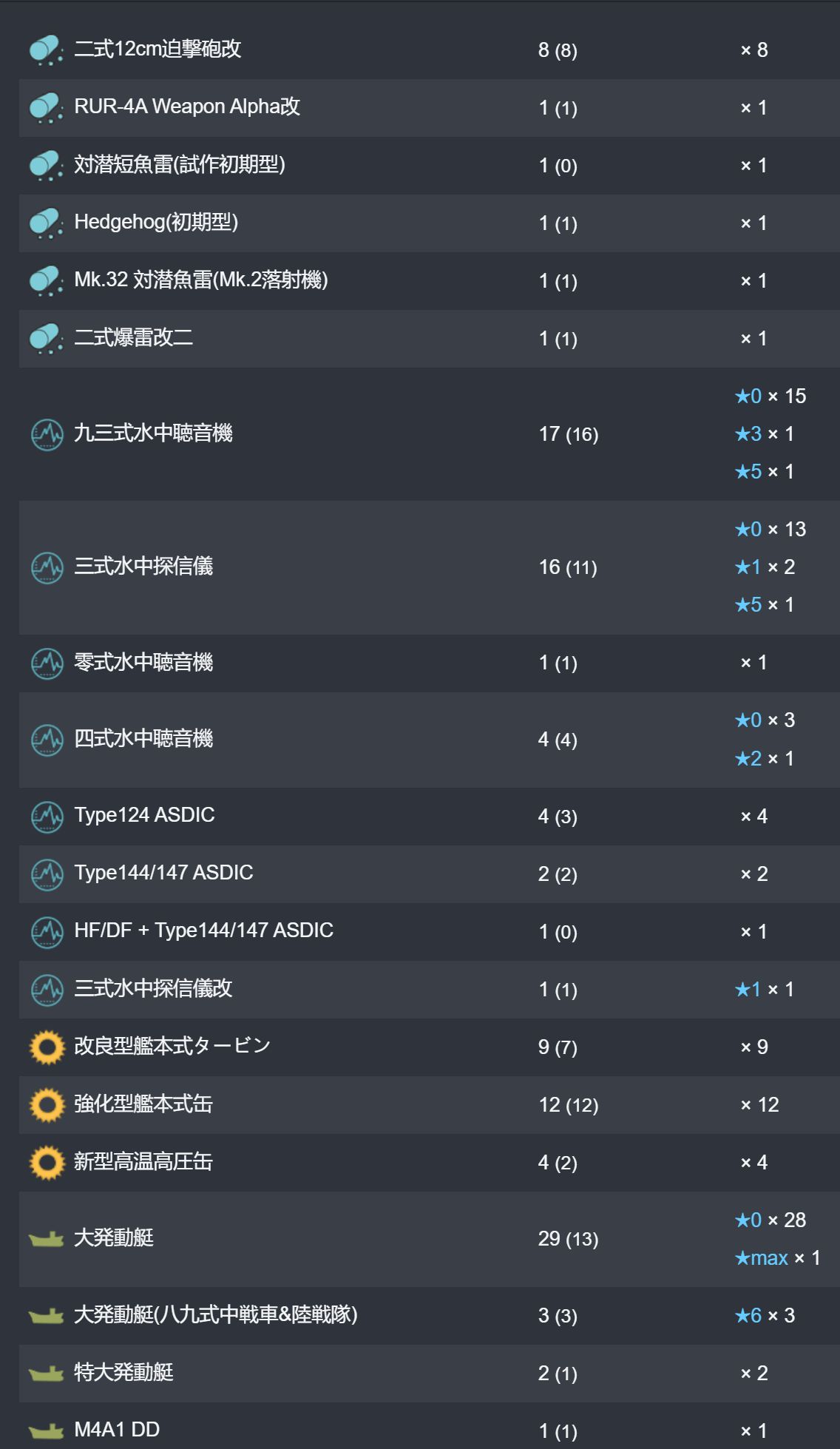Select the RUR-4A Weapon Alpha改 row

[429, 108]
